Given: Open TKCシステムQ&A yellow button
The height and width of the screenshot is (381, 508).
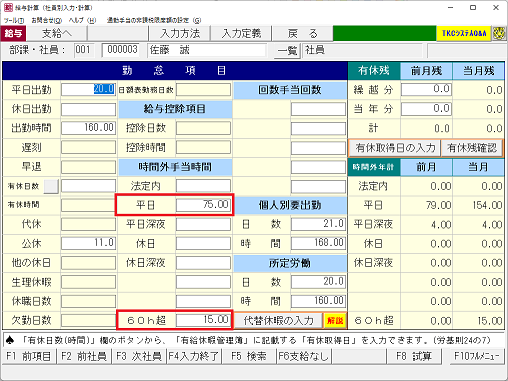Looking at the screenshot, I should coord(464,33).
